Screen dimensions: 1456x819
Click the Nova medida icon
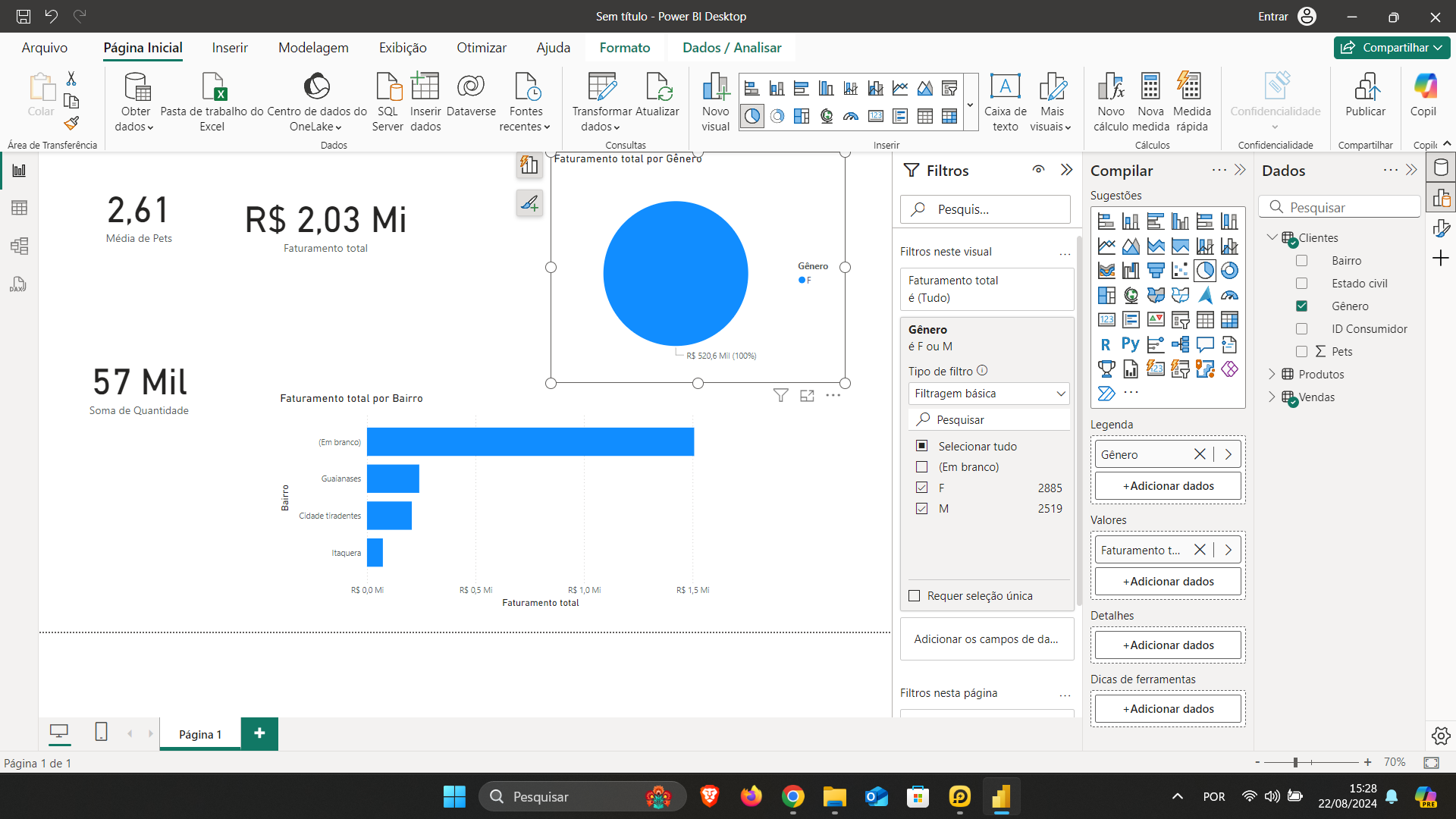pyautogui.click(x=1150, y=87)
